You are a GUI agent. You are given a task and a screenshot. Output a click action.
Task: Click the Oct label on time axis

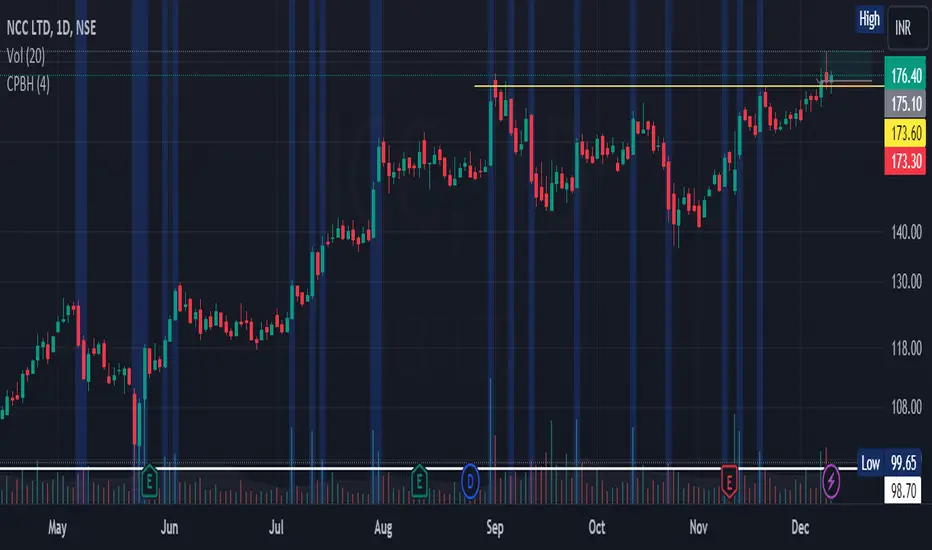[x=597, y=527]
